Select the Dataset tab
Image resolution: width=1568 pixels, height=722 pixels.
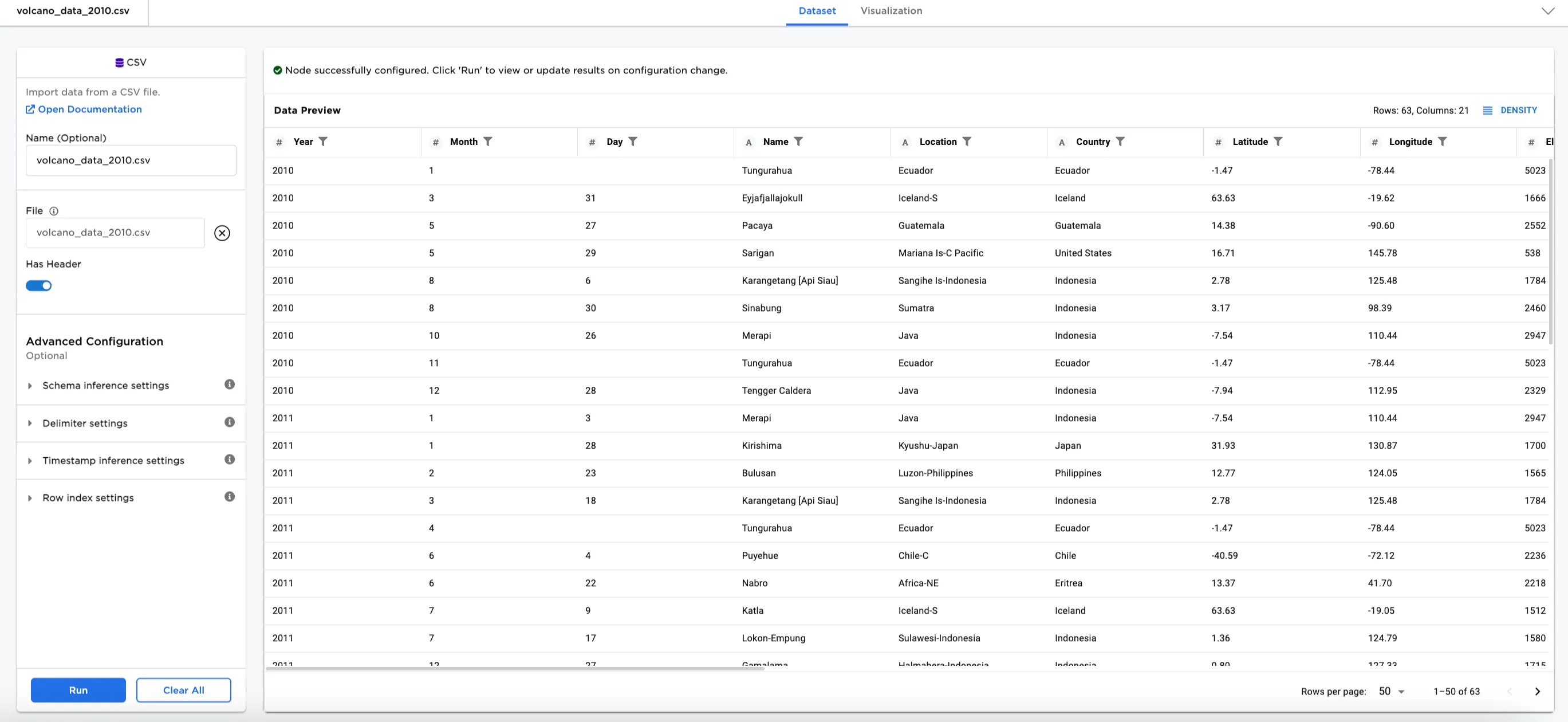[816, 10]
